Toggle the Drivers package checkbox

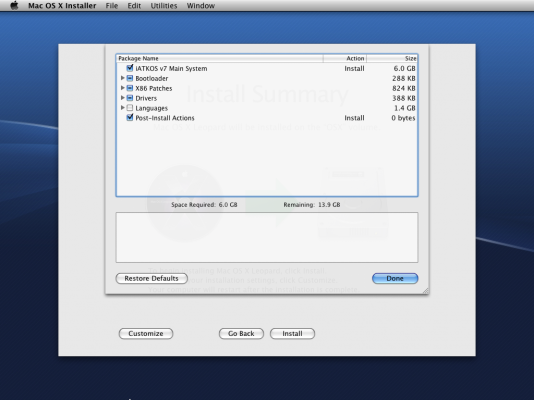point(129,98)
